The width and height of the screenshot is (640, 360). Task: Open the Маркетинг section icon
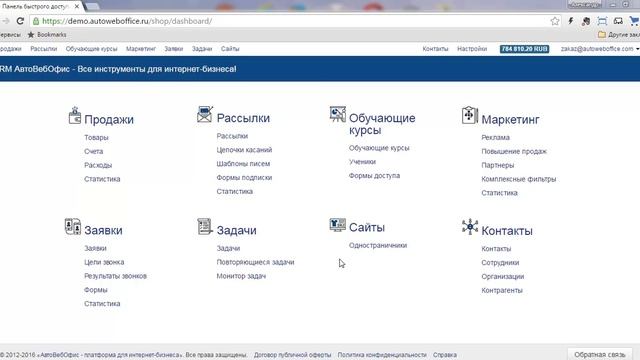click(470, 115)
